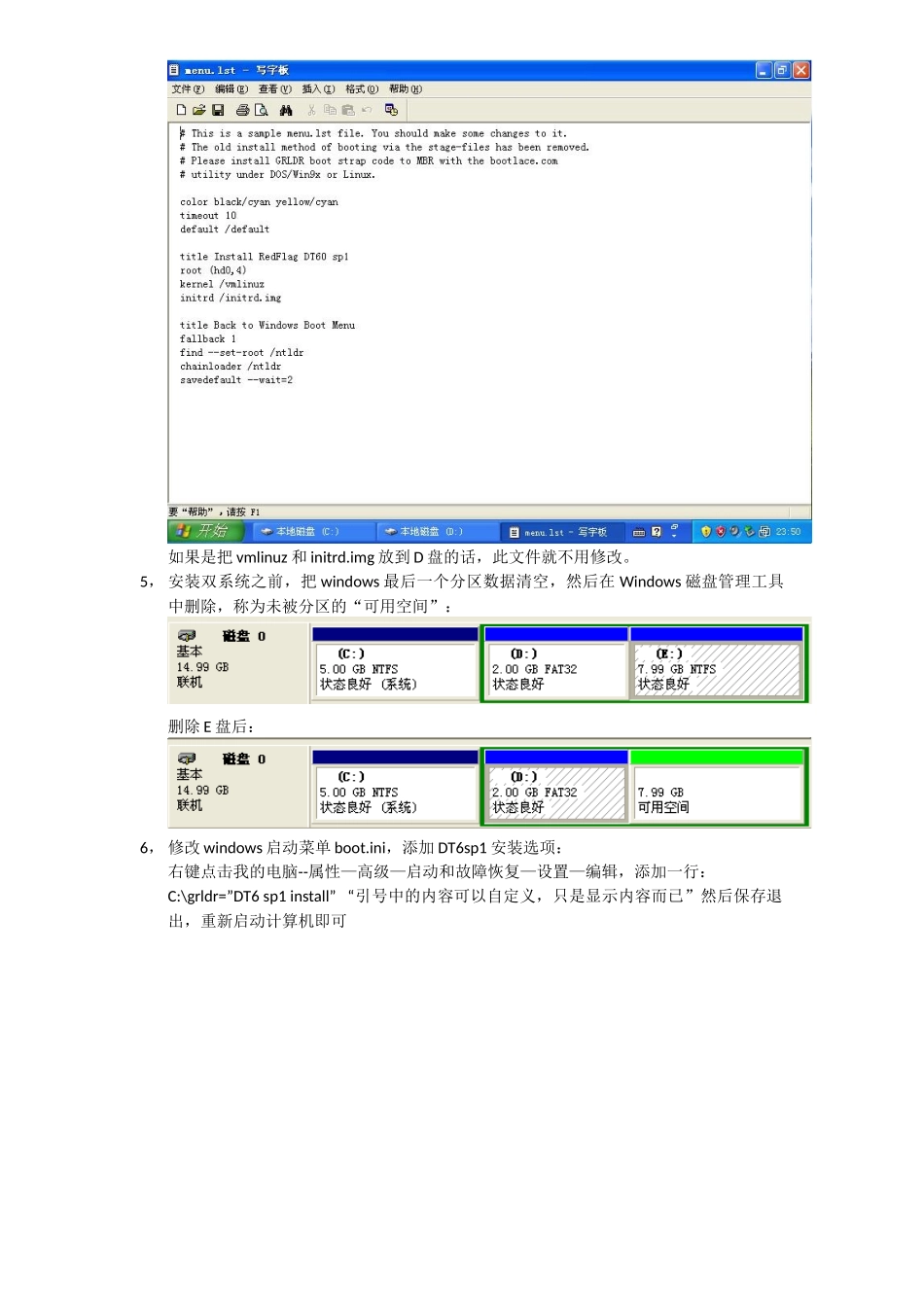
Task: Select the (C:) NTFS partition in second disk map
Action: pos(395,787)
